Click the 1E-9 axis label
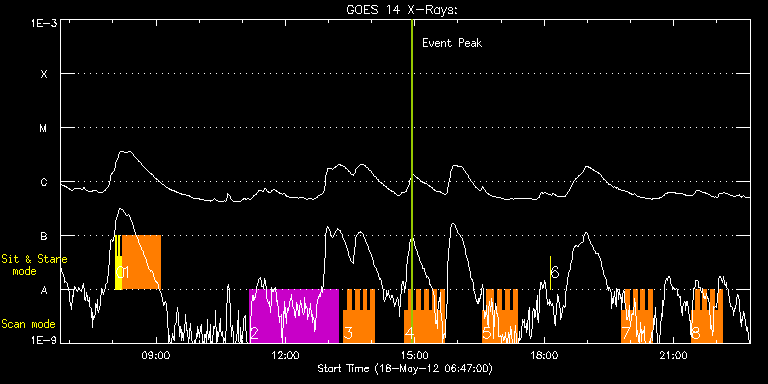Image resolution: width=768 pixels, height=384 pixels. (43, 340)
